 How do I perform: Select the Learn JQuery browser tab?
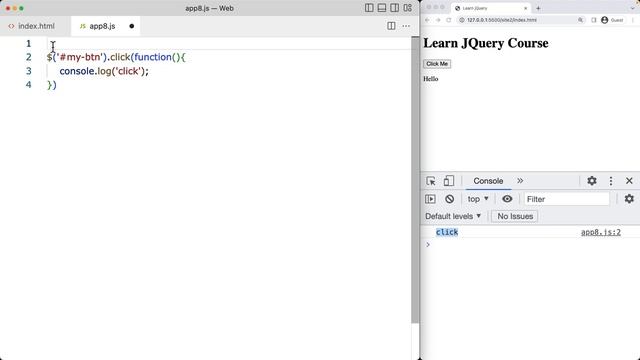tap(491, 8)
